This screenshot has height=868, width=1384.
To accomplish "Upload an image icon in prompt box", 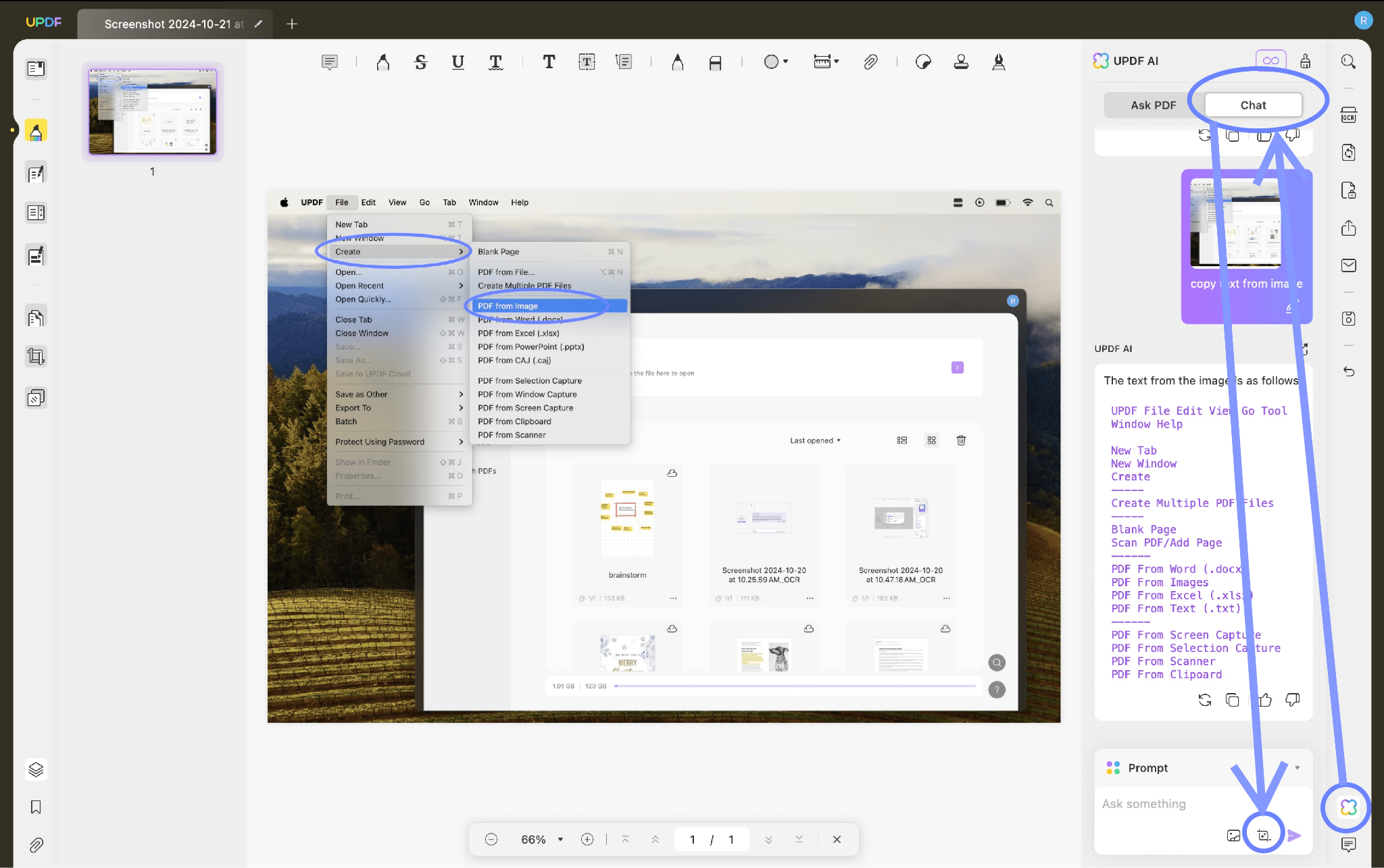I will coord(1233,836).
